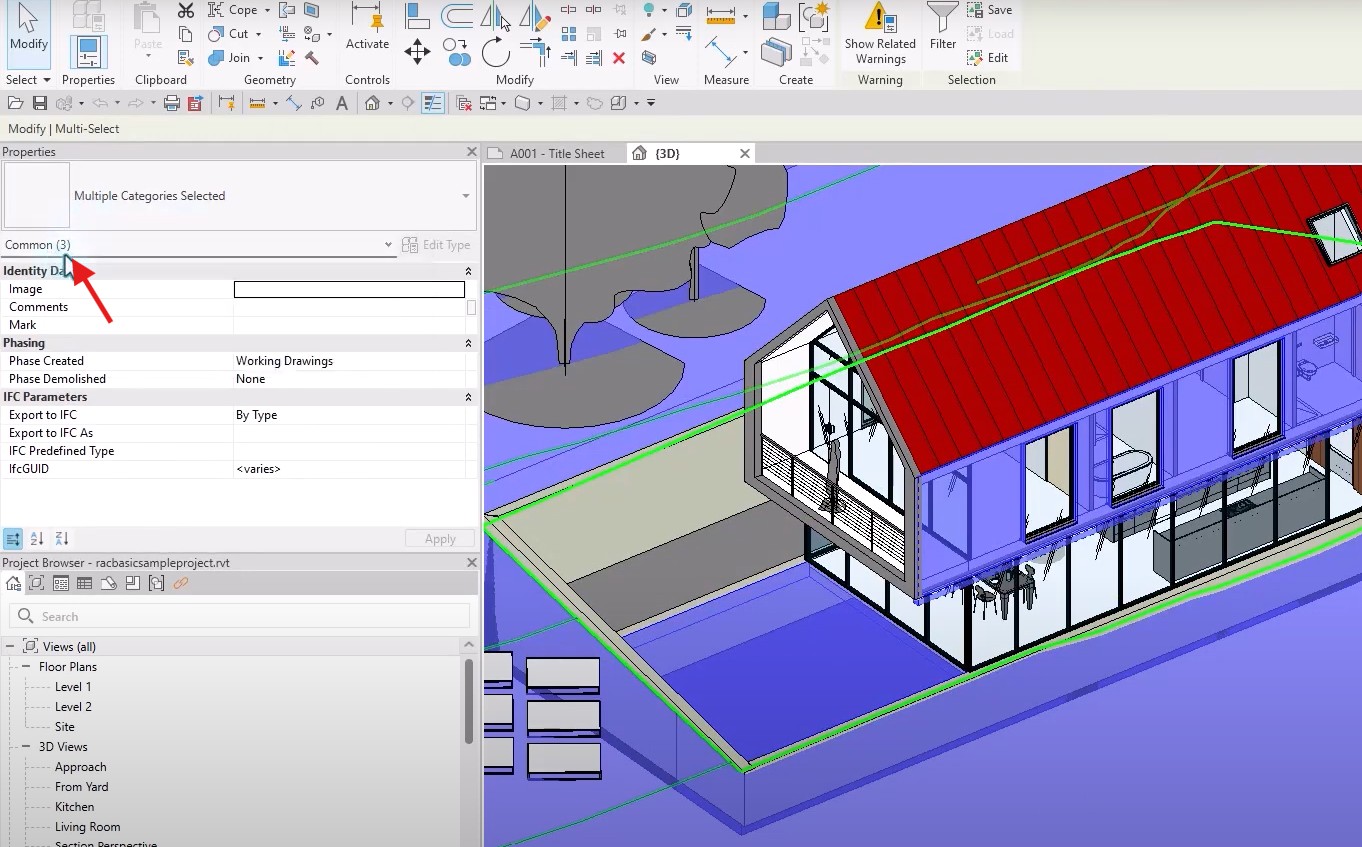The image size is (1362, 847).
Task: Open the selection Filter funnel
Action: [942, 28]
